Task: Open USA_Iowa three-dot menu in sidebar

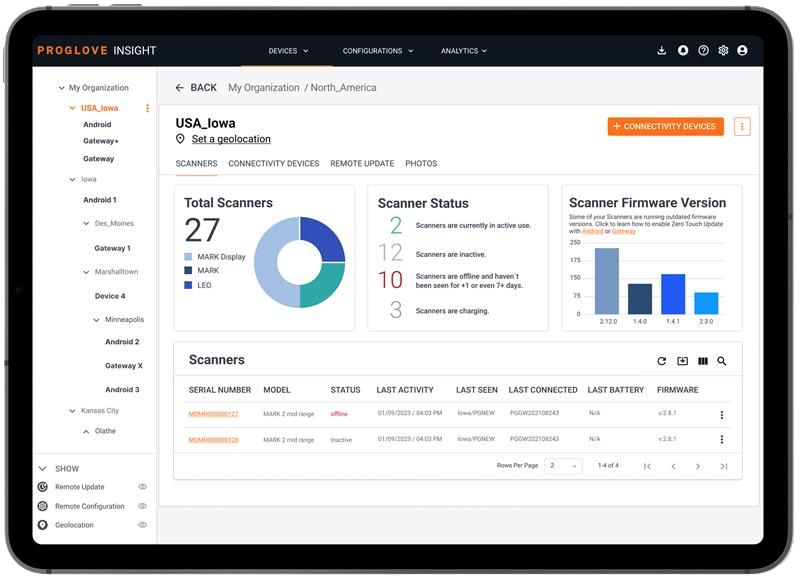Action: 147,108
